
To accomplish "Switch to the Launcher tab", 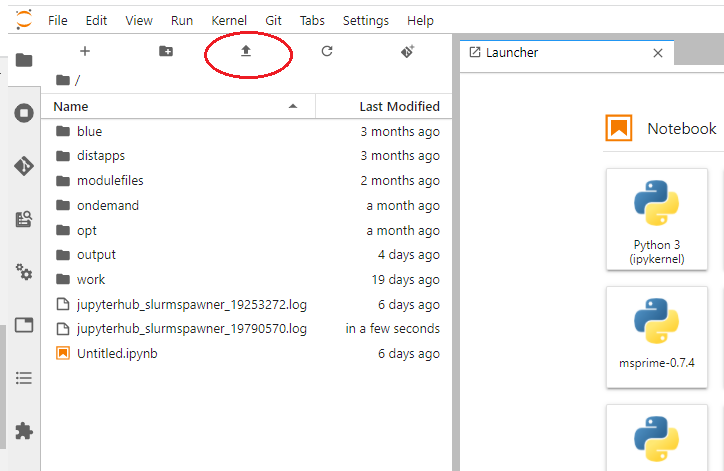I will click(x=512, y=52).
